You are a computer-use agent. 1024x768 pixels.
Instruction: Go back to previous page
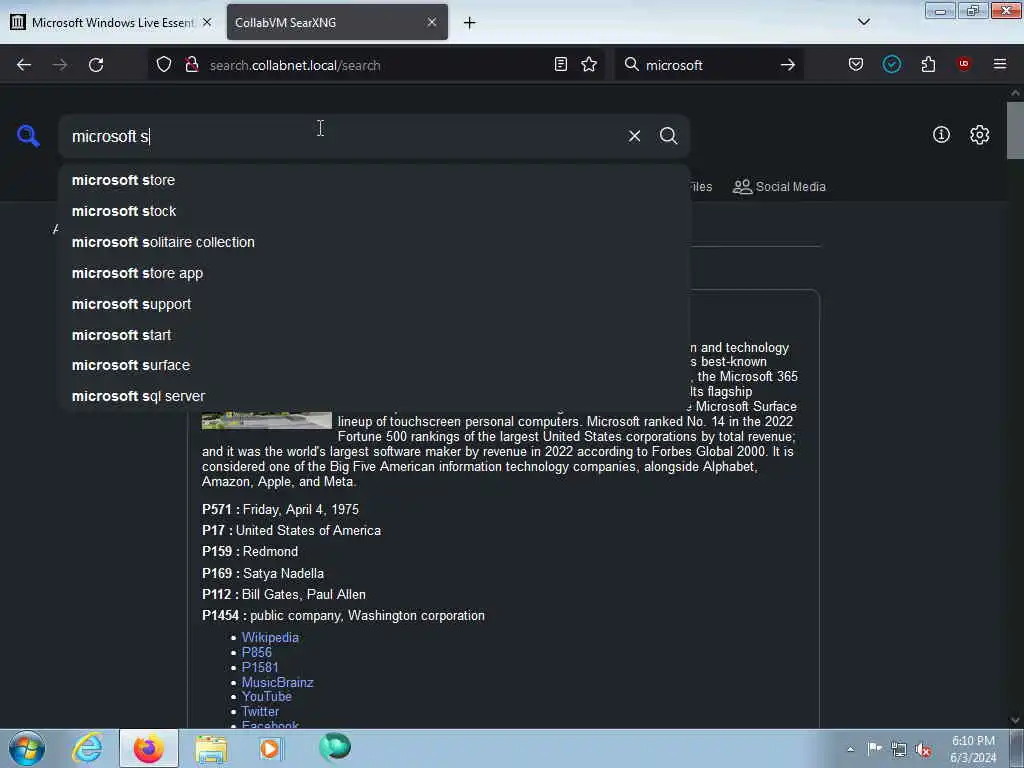[x=24, y=65]
